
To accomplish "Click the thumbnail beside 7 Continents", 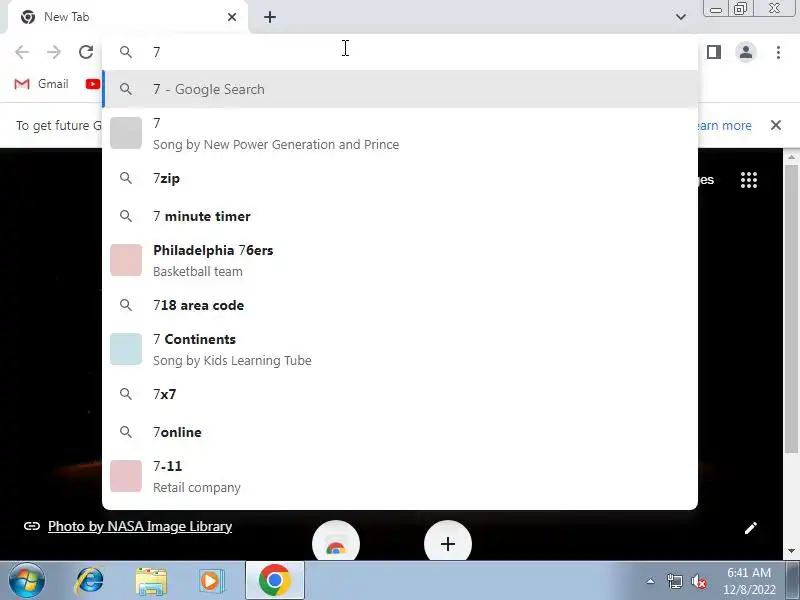I will click(126, 349).
